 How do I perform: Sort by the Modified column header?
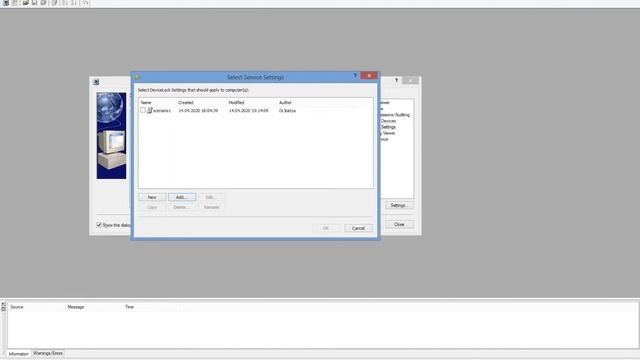click(x=236, y=102)
